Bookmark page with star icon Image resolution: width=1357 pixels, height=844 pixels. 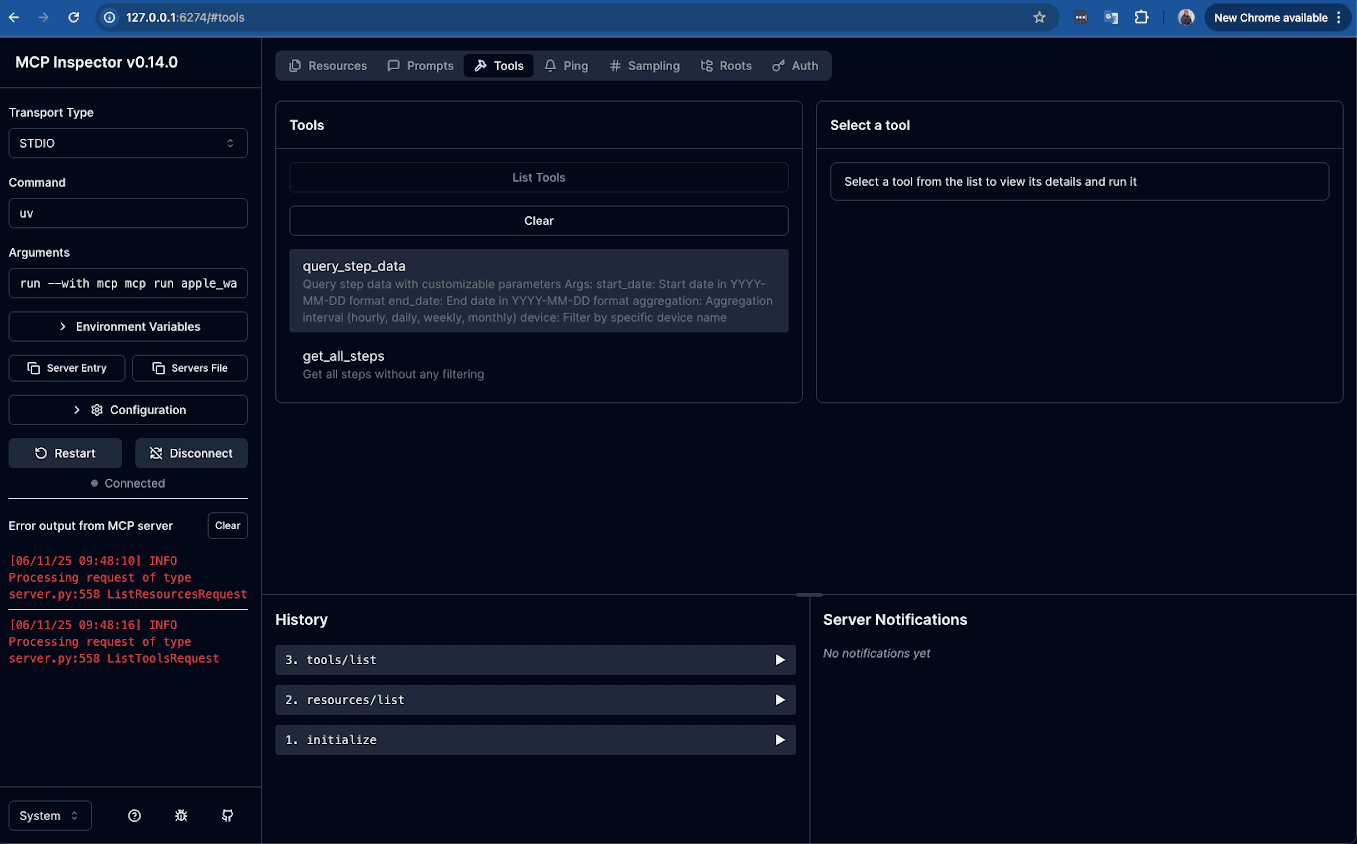[x=1039, y=17]
